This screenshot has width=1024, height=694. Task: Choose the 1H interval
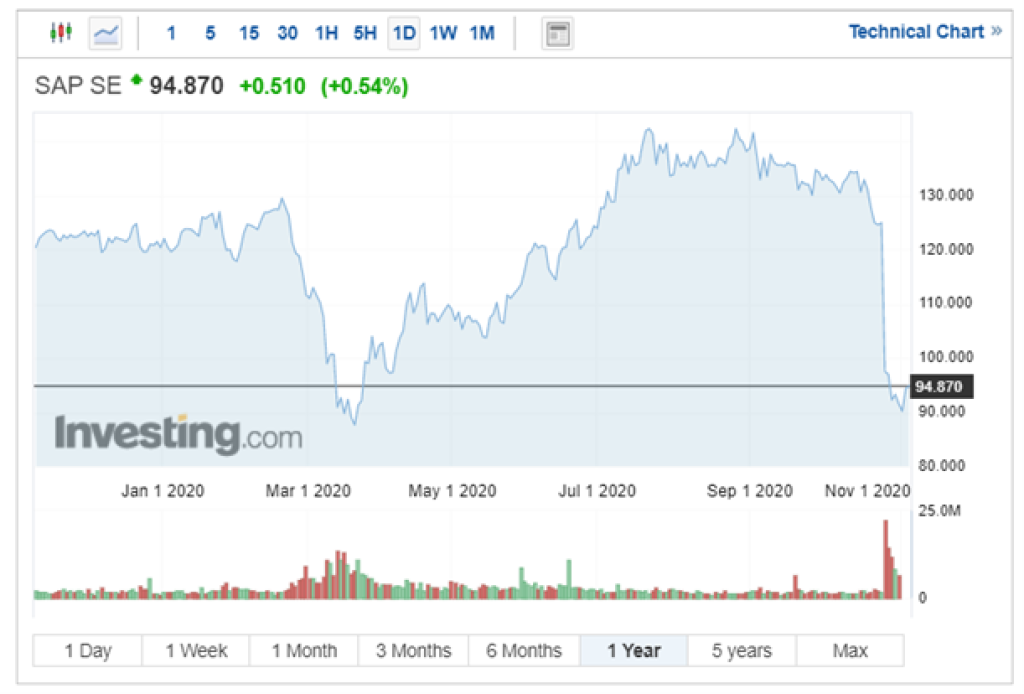327,33
